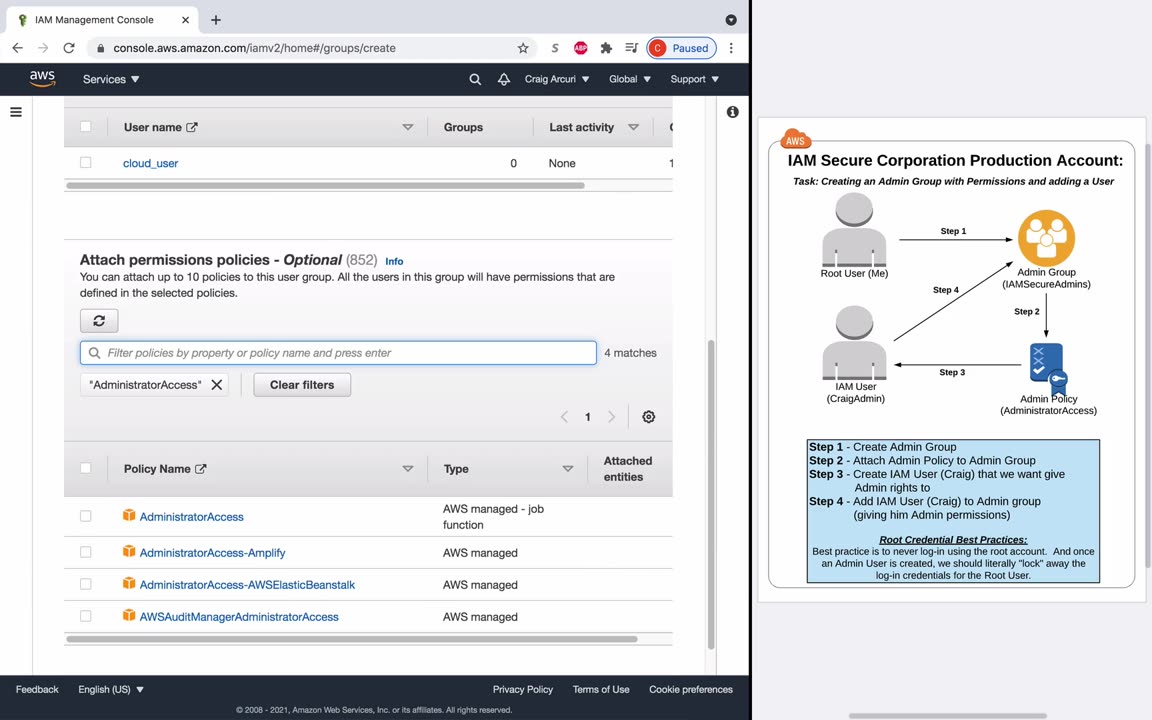1152x720 pixels.
Task: Sort by Type column arrow
Action: pyautogui.click(x=568, y=469)
